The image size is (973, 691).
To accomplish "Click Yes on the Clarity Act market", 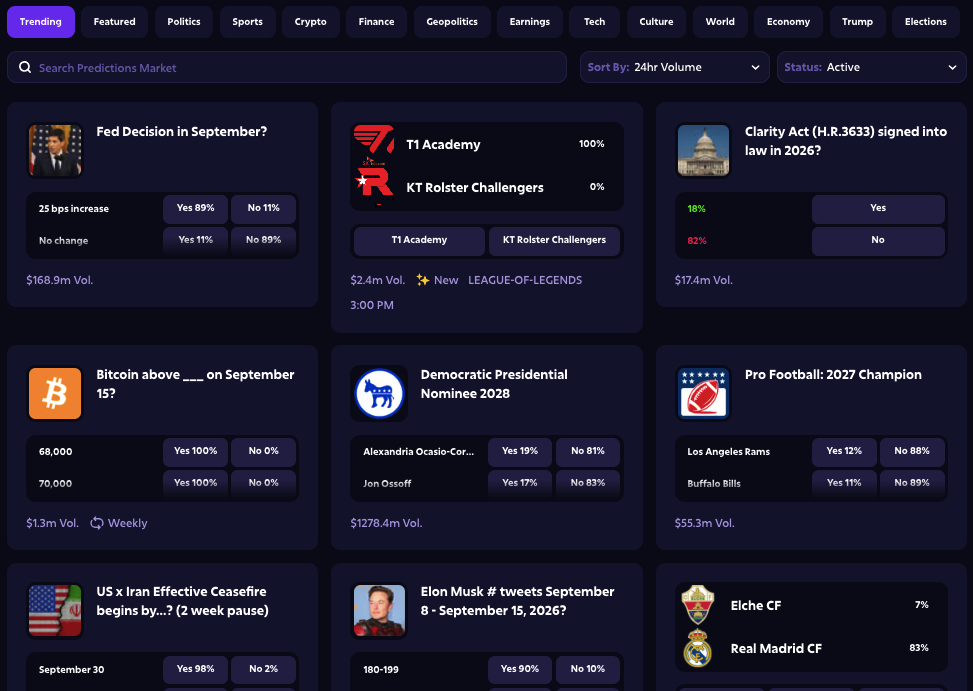I will 878,208.
